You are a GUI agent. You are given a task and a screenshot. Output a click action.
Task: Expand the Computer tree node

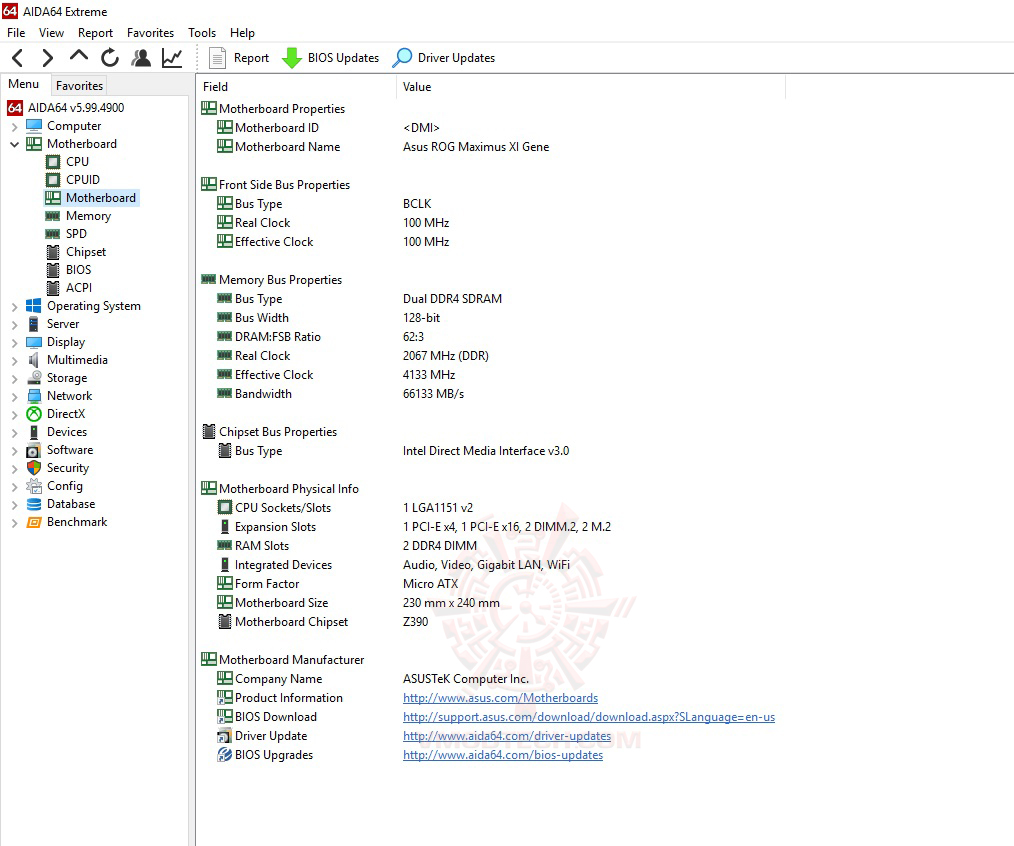[14, 127]
